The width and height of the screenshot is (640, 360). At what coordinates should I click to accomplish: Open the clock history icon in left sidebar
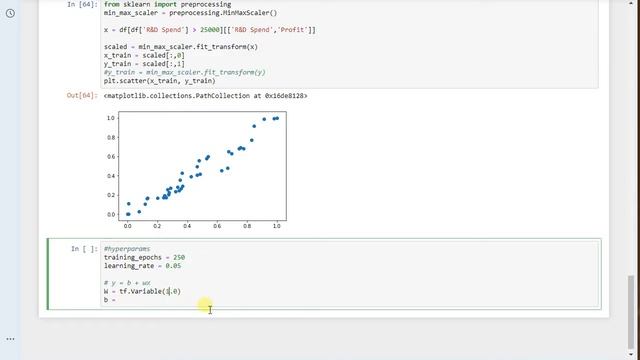(10, 13)
